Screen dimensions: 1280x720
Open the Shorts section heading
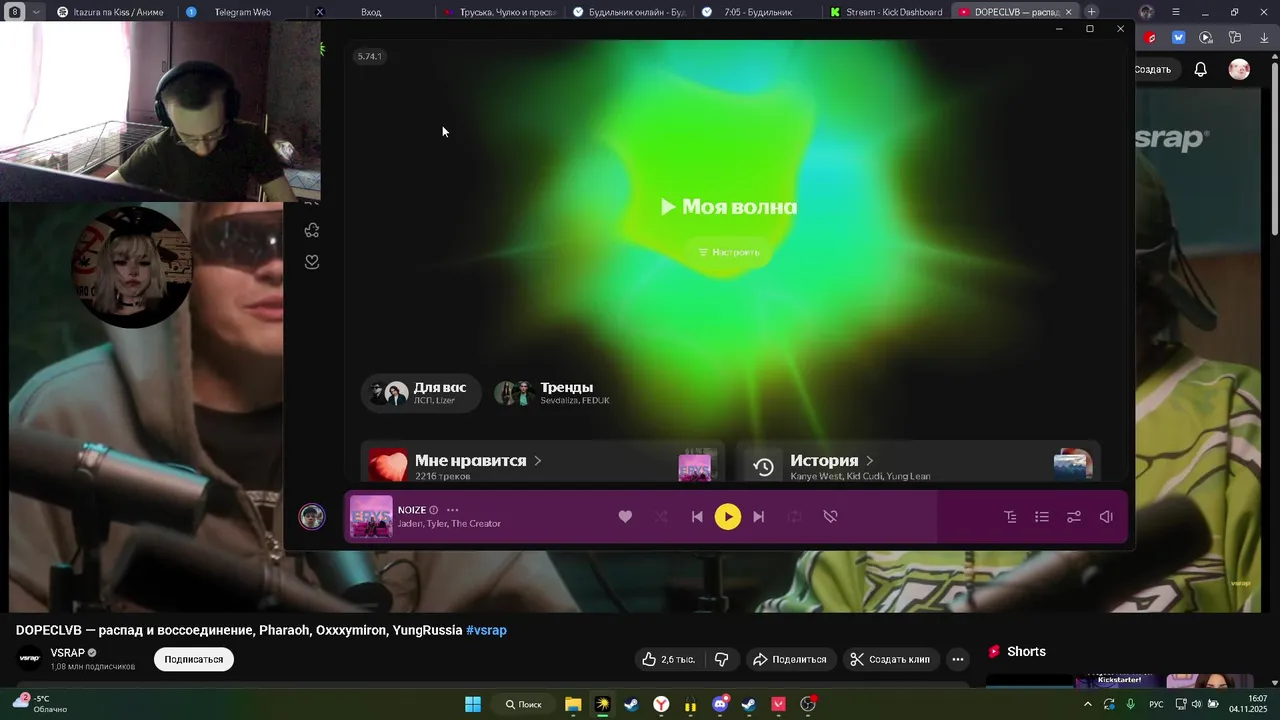coord(1026,651)
